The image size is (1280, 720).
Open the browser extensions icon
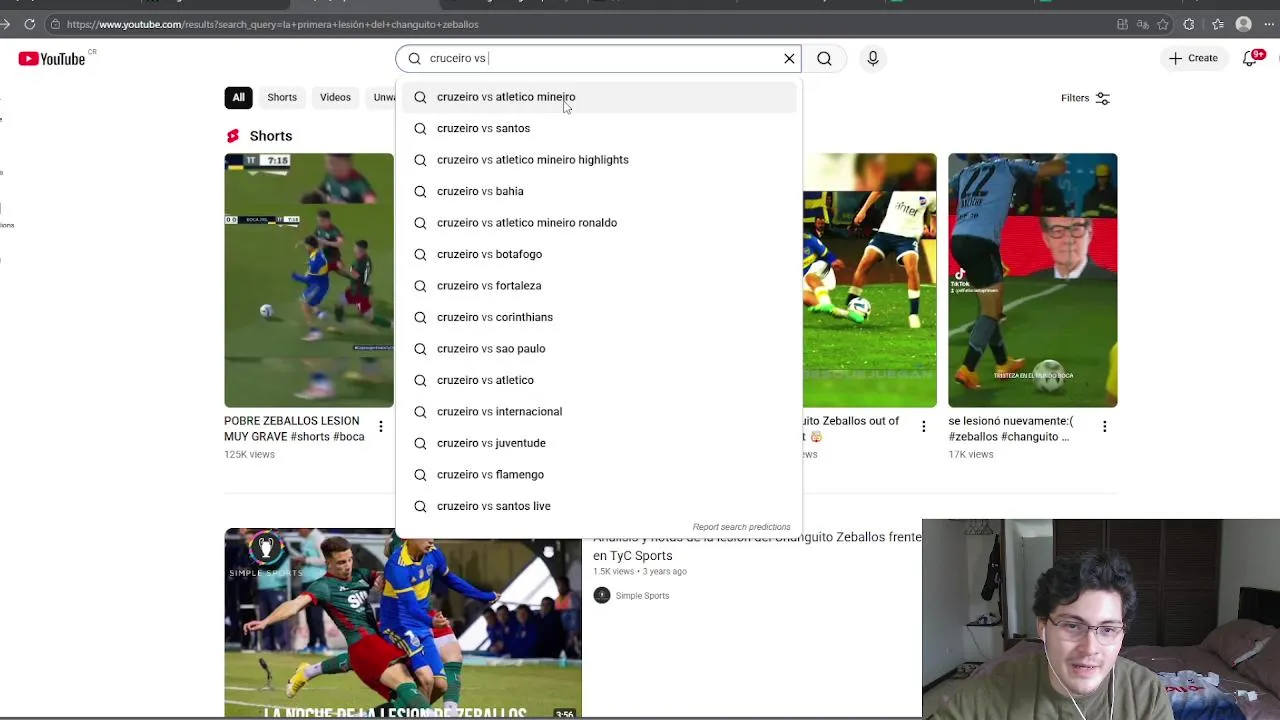pyautogui.click(x=1189, y=24)
